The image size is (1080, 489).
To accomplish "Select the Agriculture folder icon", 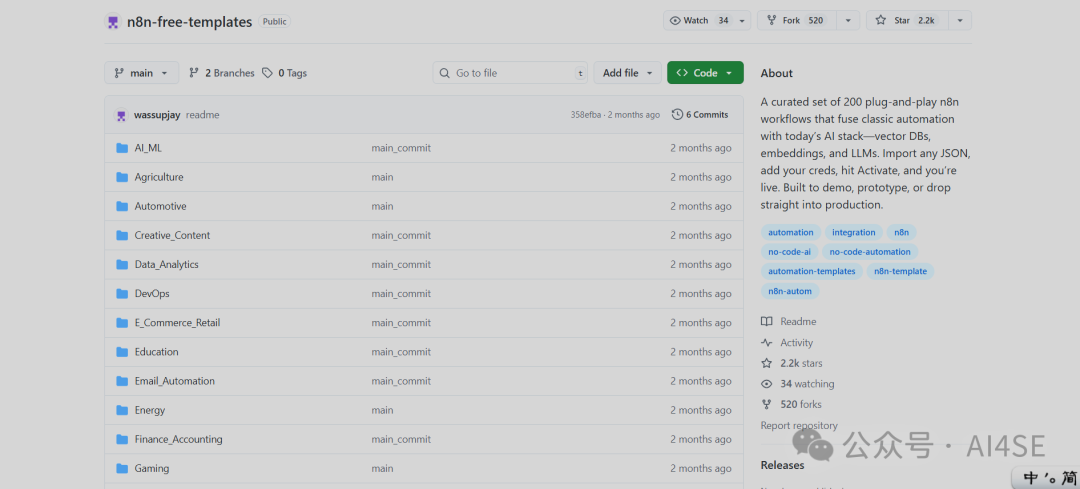I will coord(123,177).
